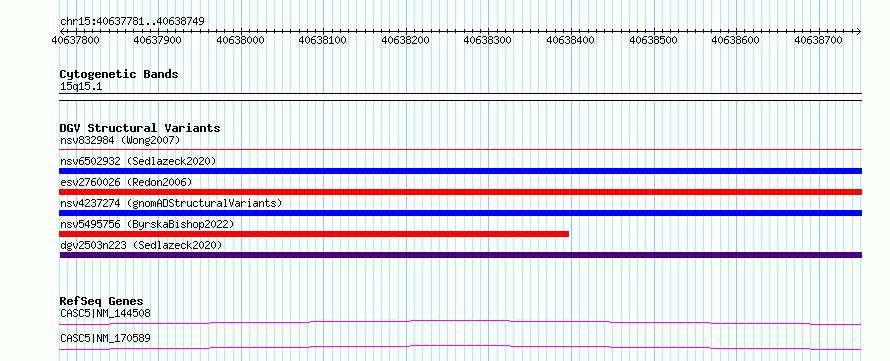Click the blue nsv4237274 variant bar
The height and width of the screenshot is (361, 890).
point(460,213)
